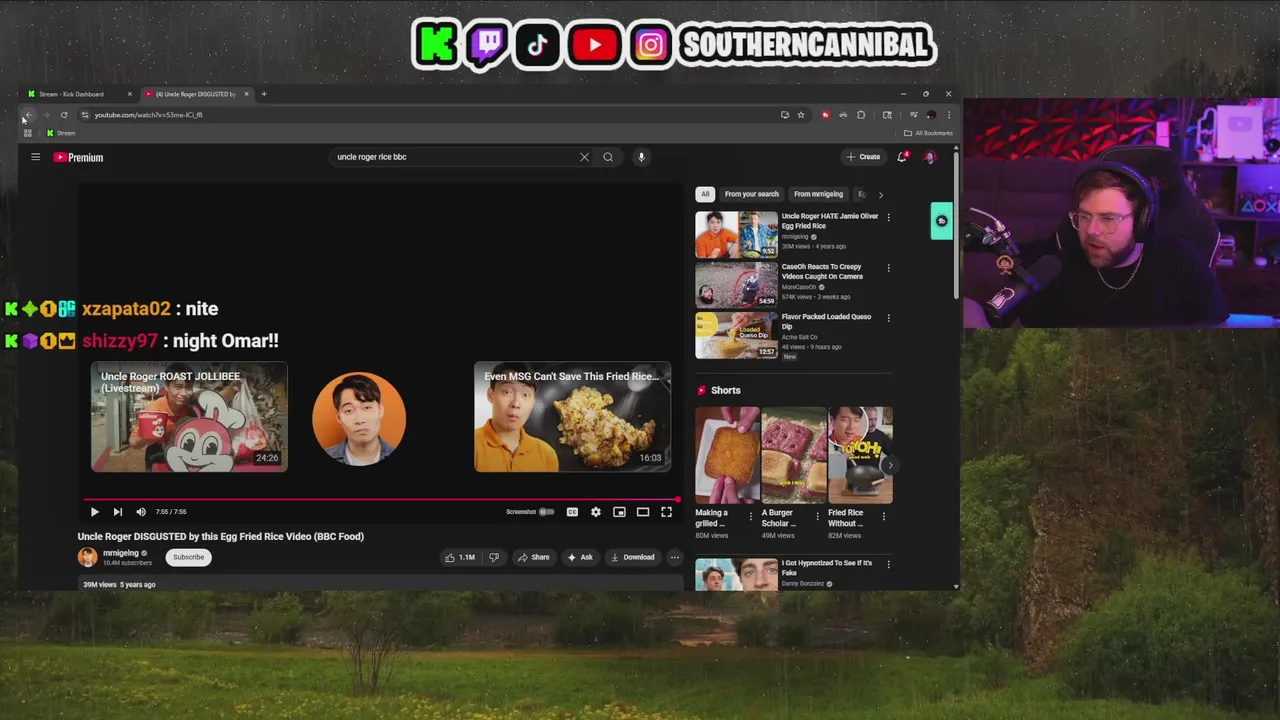This screenshot has height=720, width=1280.
Task: Open the Making a grilled short
Action: click(x=727, y=454)
